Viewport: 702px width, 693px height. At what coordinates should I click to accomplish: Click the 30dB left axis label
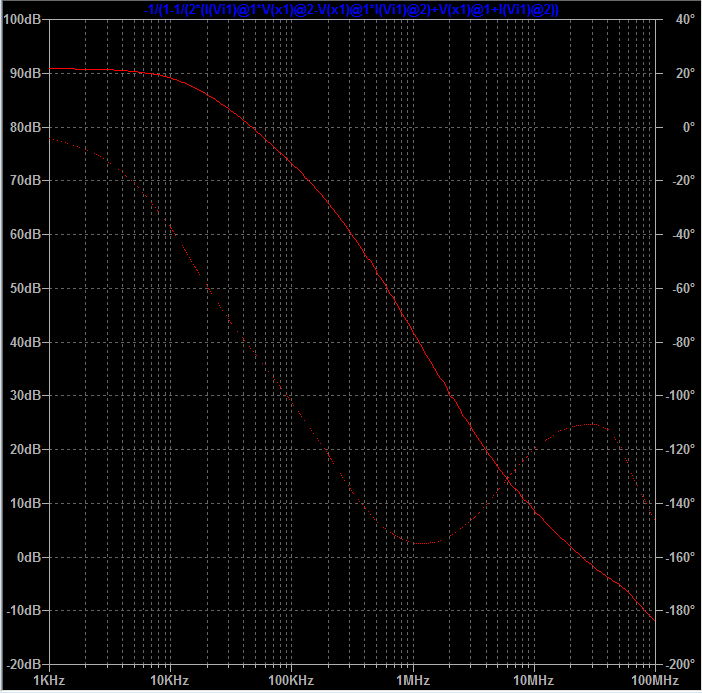(x=26, y=395)
